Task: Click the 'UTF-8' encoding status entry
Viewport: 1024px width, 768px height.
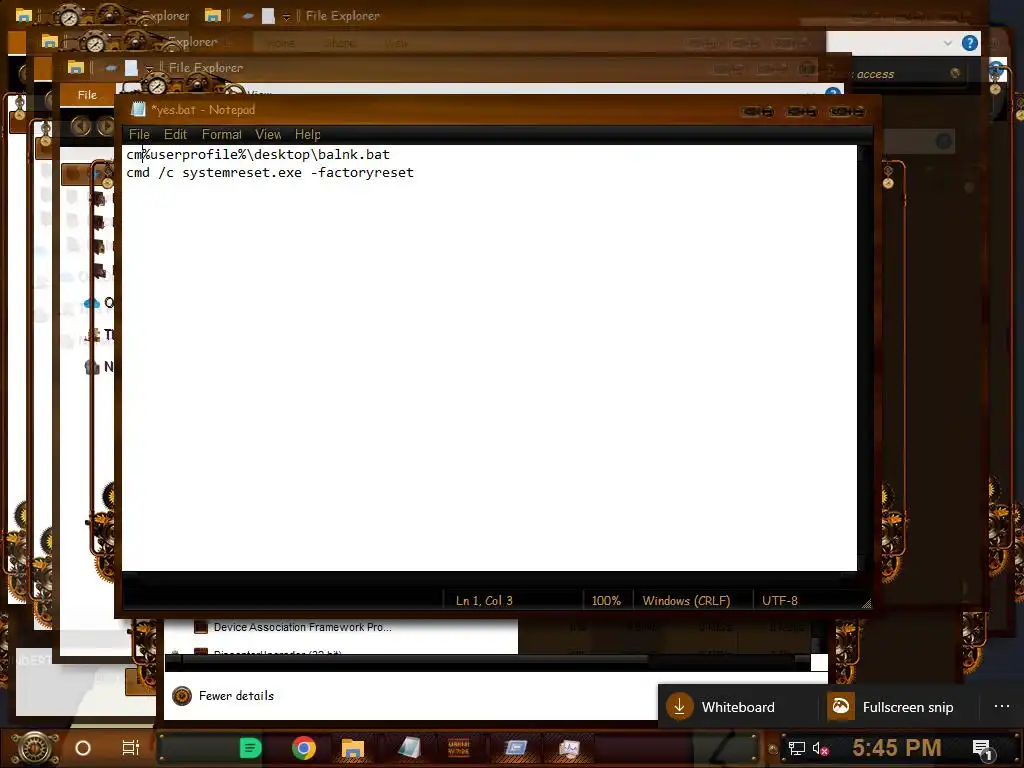Action: point(780,601)
